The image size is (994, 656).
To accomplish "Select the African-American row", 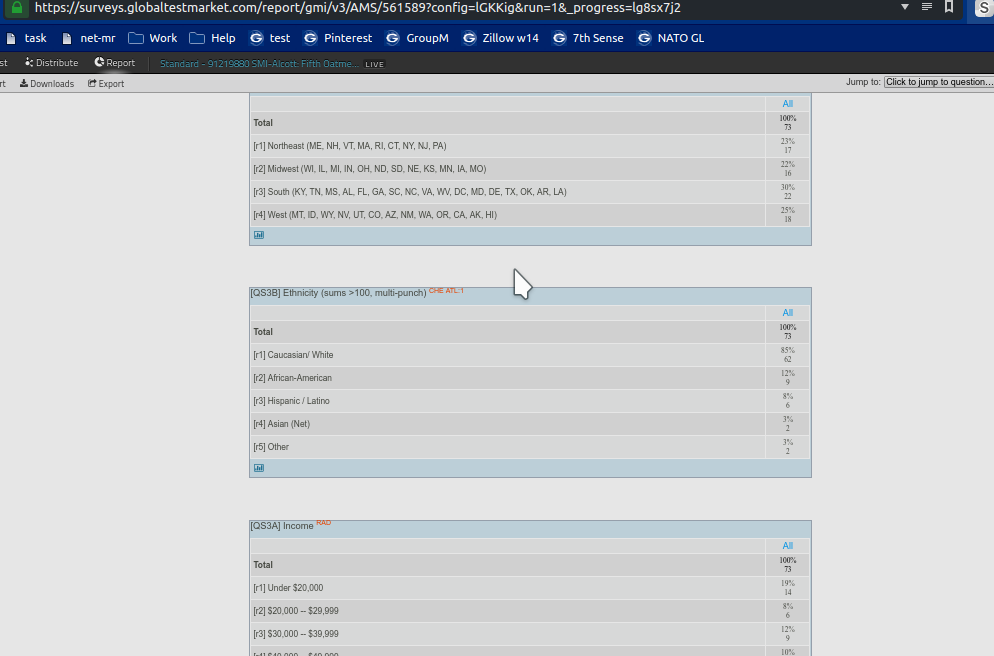I will click(x=530, y=378).
